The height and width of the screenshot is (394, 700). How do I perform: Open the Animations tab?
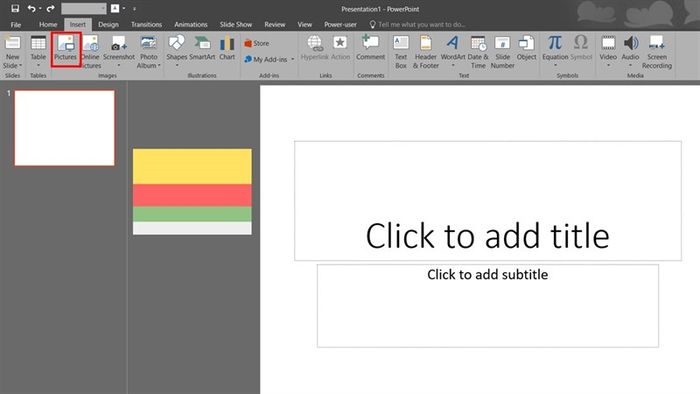pos(191,25)
